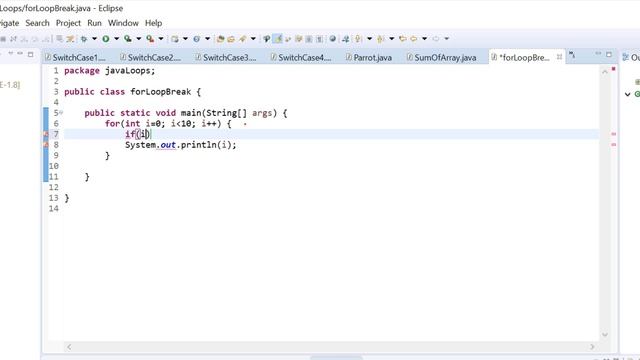Show hidden editor tabs list
The width and height of the screenshot is (640, 360).
pyautogui.click(x=572, y=54)
